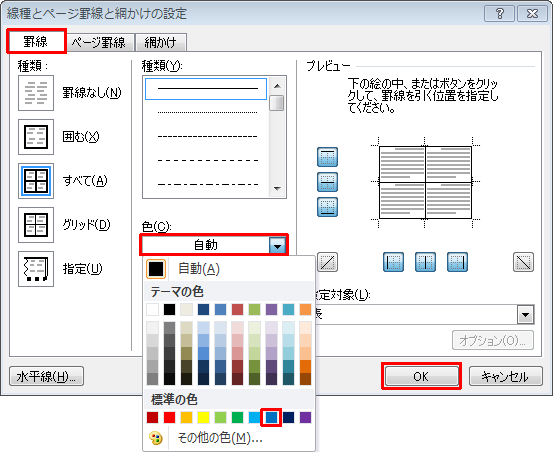Click the line style scrollbar thumb
The image size is (553, 452).
[277, 103]
